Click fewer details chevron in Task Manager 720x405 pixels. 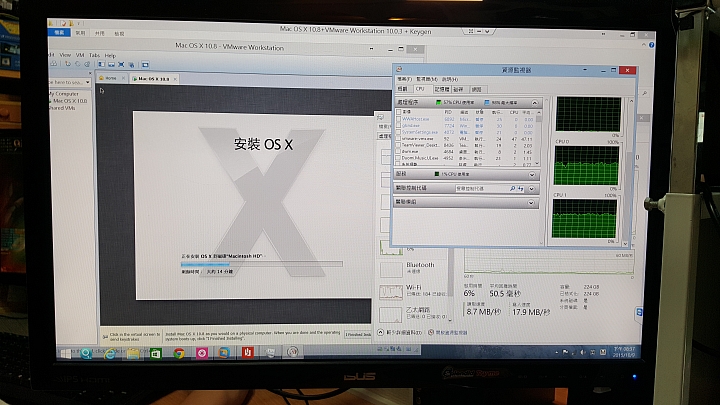pos(381,332)
